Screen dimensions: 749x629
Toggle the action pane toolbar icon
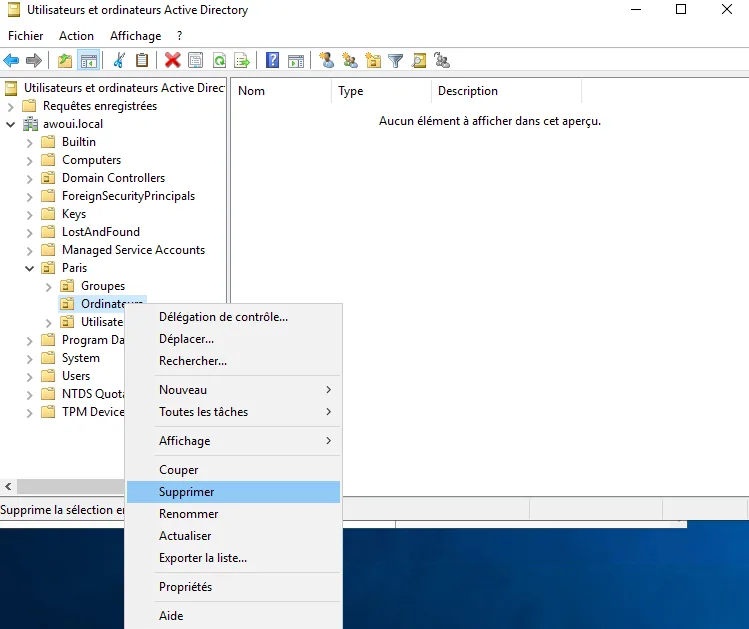tap(296, 61)
